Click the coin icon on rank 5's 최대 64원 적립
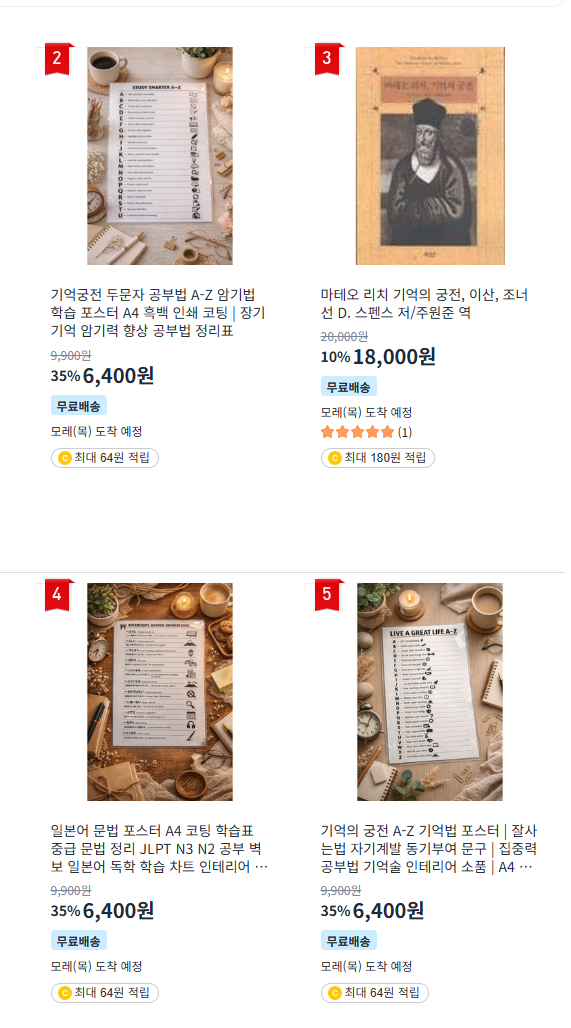This screenshot has width=571, height=1028. (334, 993)
